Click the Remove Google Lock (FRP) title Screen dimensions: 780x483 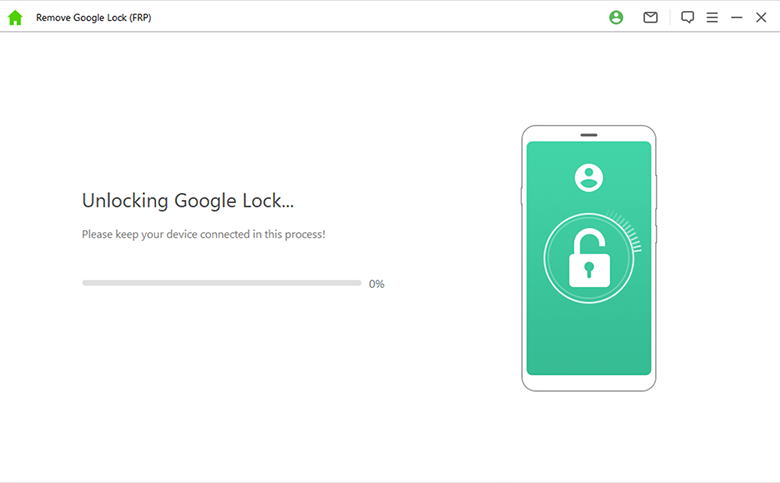[94, 18]
